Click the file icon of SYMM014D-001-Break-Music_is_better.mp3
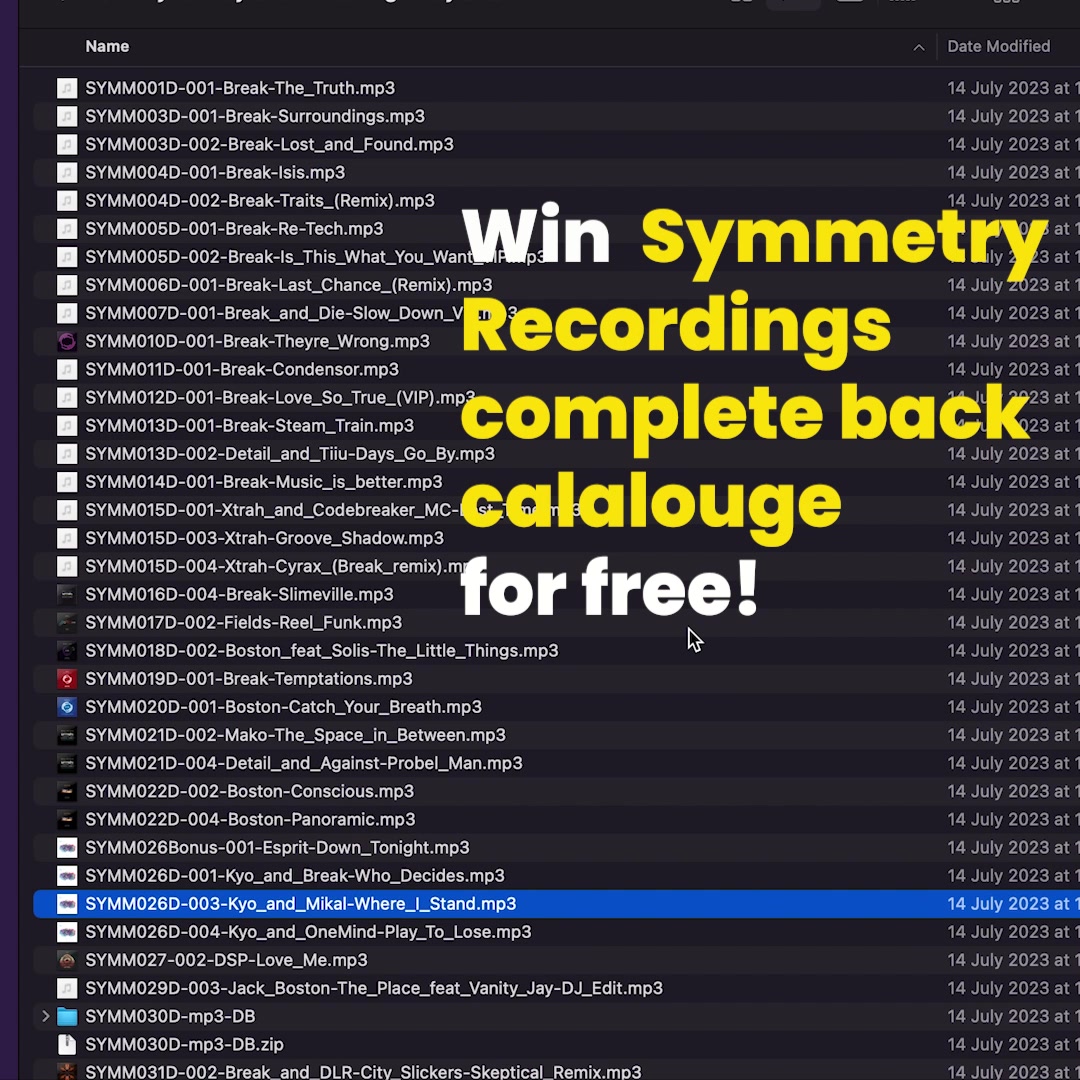The image size is (1080, 1080). tap(67, 482)
